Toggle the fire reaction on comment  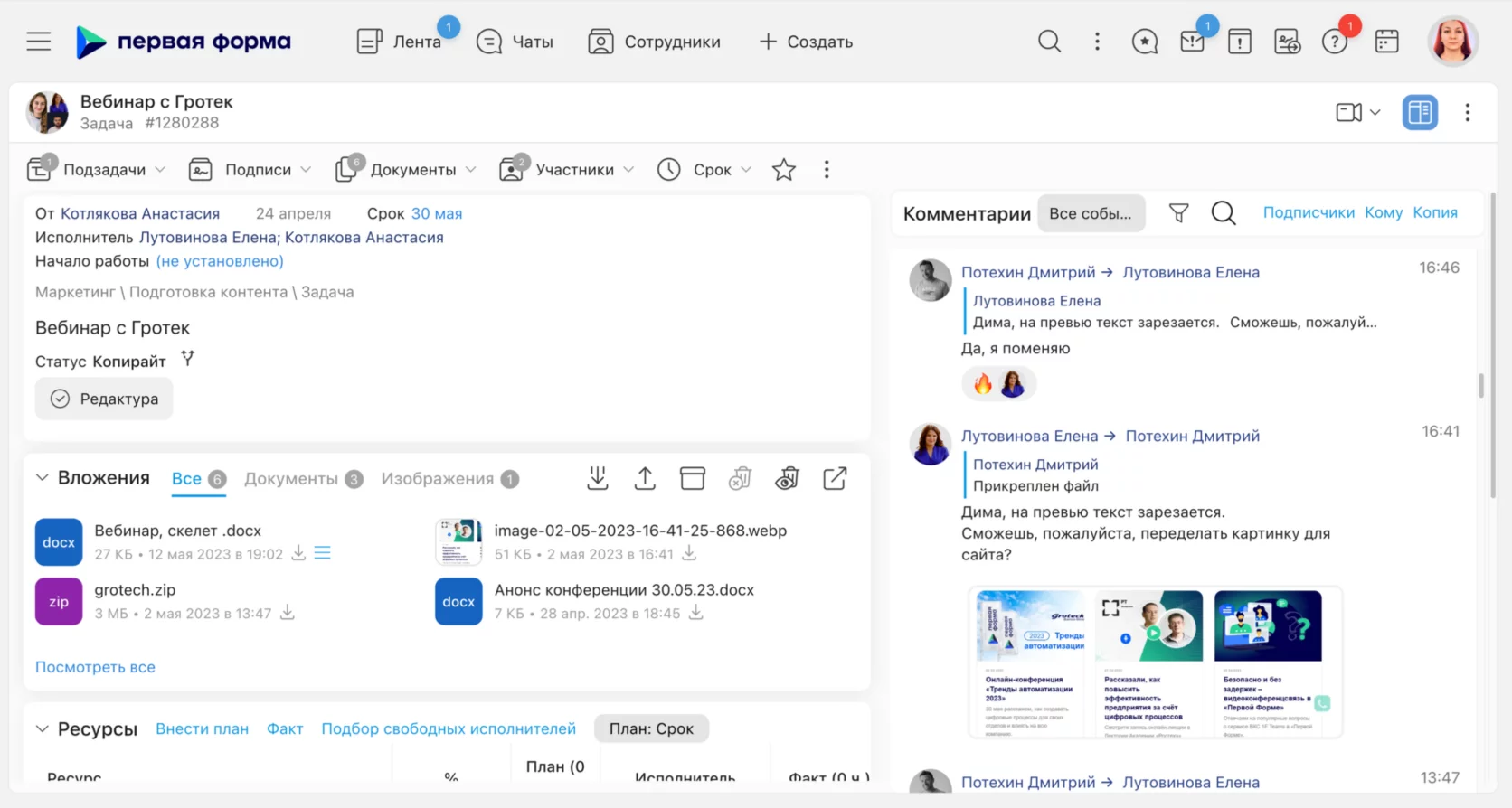pyautogui.click(x=983, y=384)
